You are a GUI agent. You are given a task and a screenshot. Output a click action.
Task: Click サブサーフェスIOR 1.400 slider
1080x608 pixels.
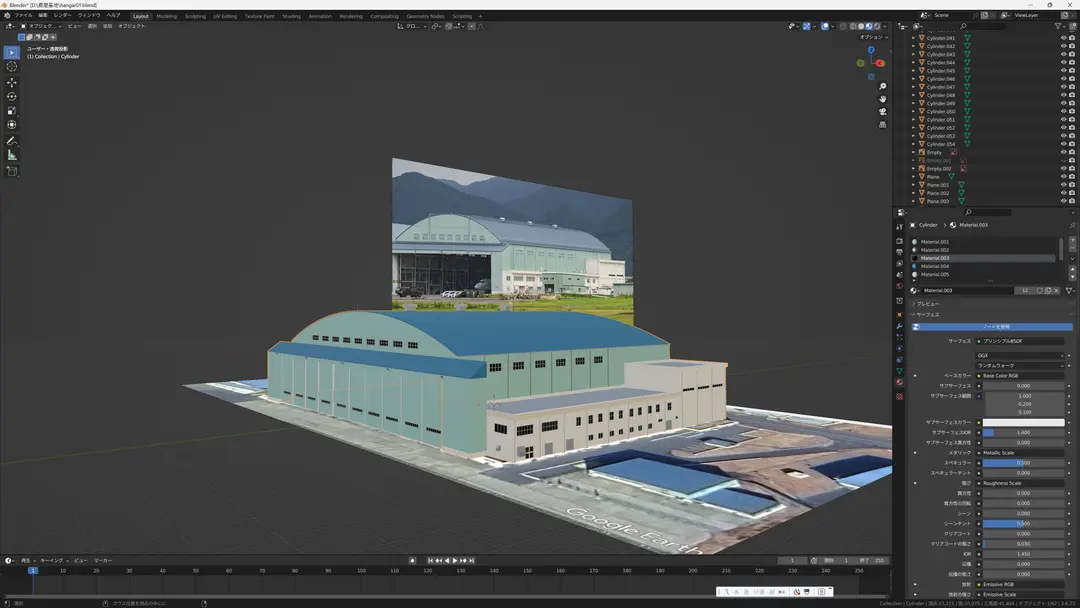1023,432
